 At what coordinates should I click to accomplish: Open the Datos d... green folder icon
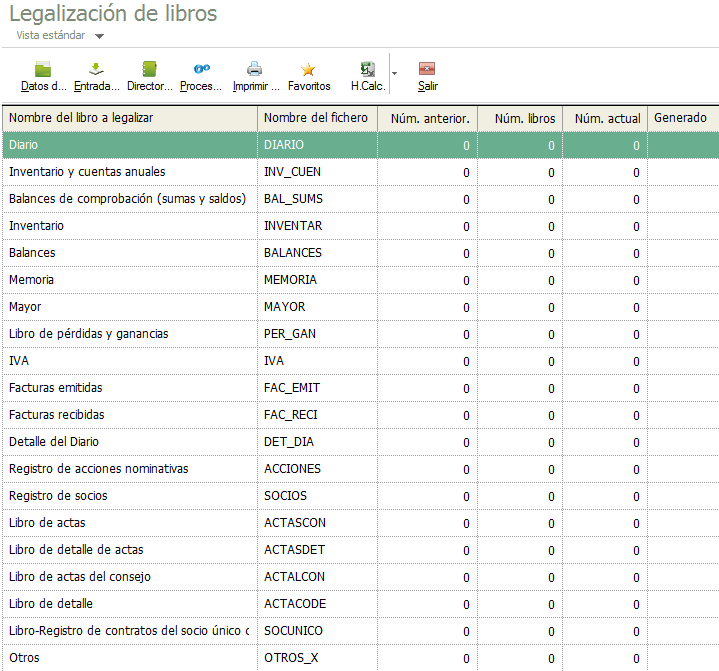[43, 69]
